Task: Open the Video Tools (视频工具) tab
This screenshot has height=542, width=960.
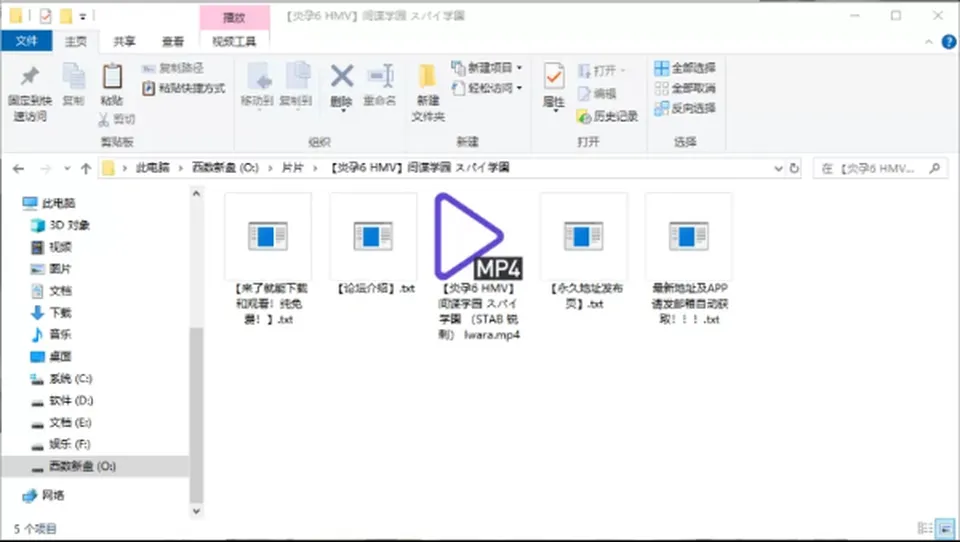Action: [234, 41]
